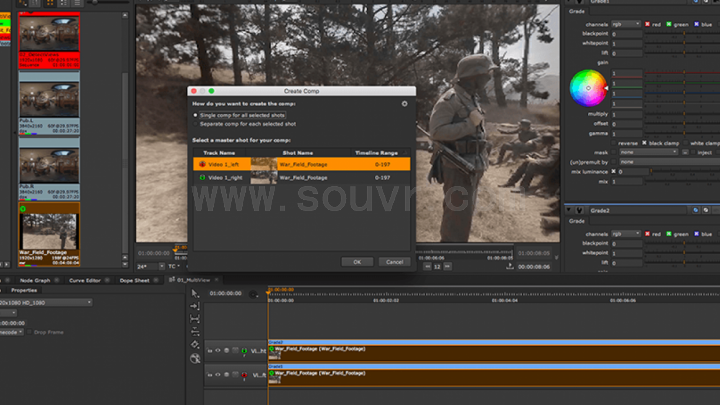Toggle the mix luminance checkbox
Image resolution: width=720 pixels, height=405 pixels.
613,171
